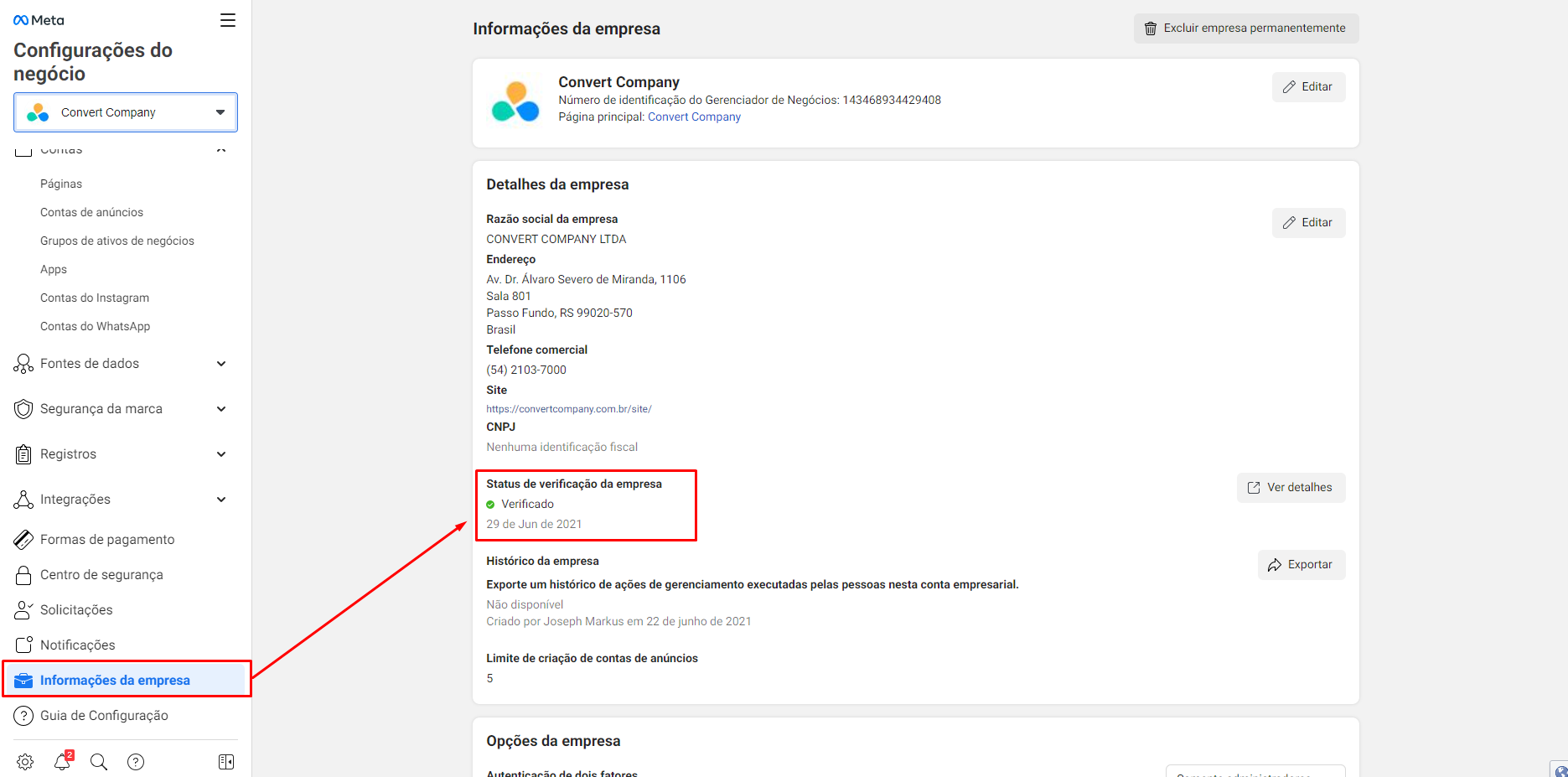Open the Convert Company business selector dropdown

pyautogui.click(x=126, y=112)
